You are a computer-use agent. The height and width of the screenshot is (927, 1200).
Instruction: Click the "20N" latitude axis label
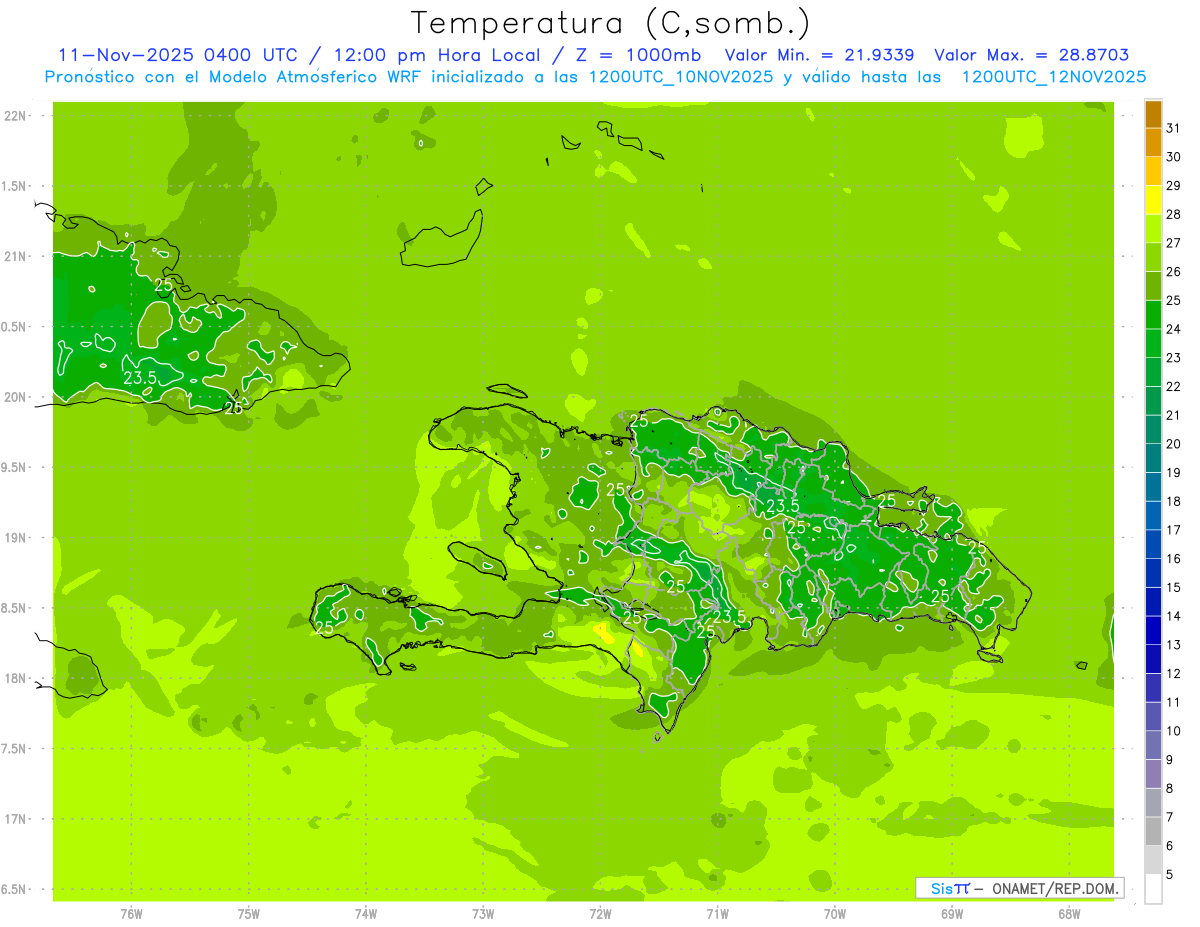click(x=15, y=397)
